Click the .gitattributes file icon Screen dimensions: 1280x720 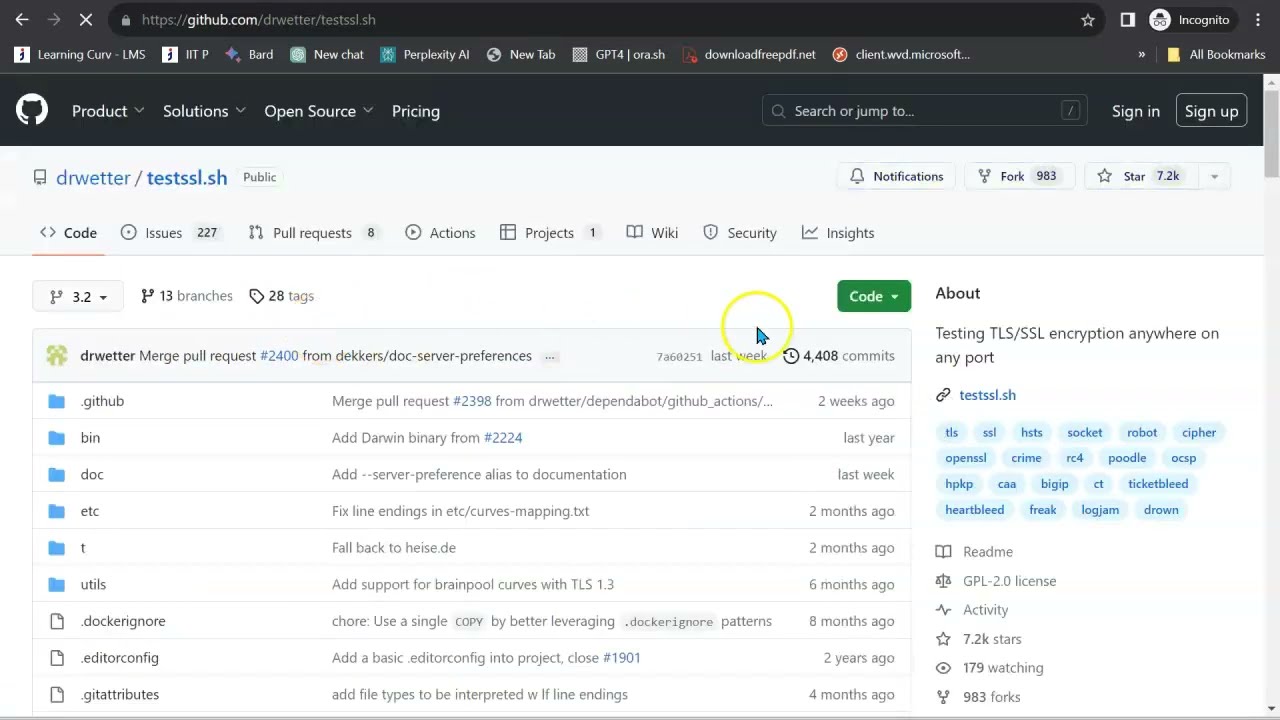coord(57,694)
